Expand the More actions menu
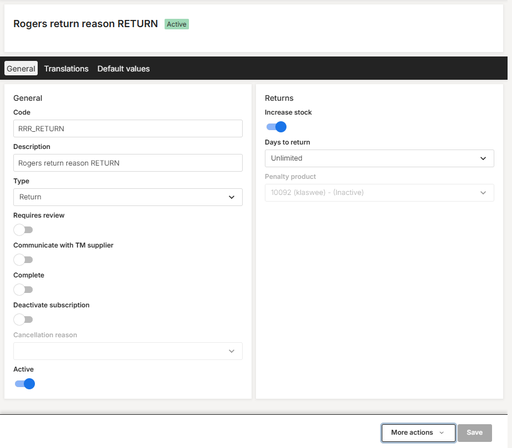Image resolution: width=512 pixels, height=448 pixels. (418, 433)
